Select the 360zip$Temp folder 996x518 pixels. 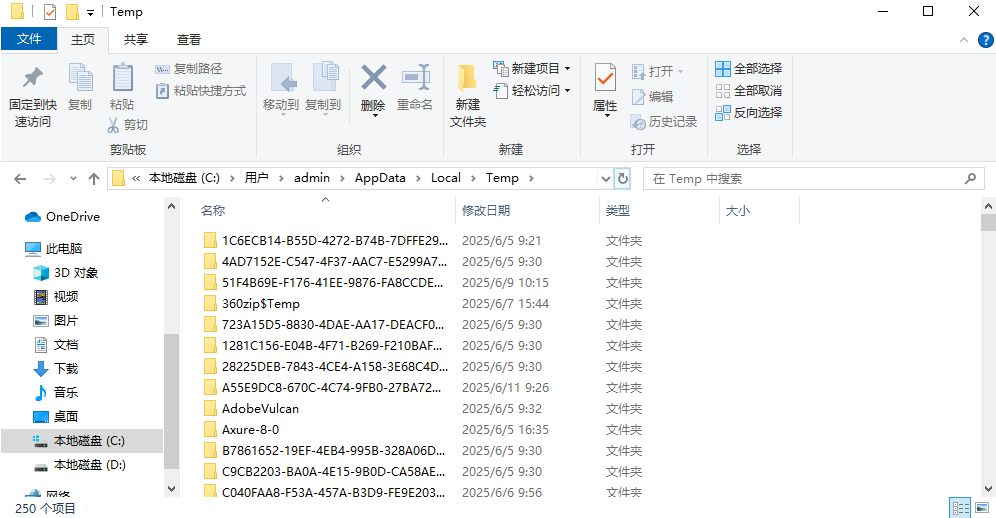(x=260, y=304)
